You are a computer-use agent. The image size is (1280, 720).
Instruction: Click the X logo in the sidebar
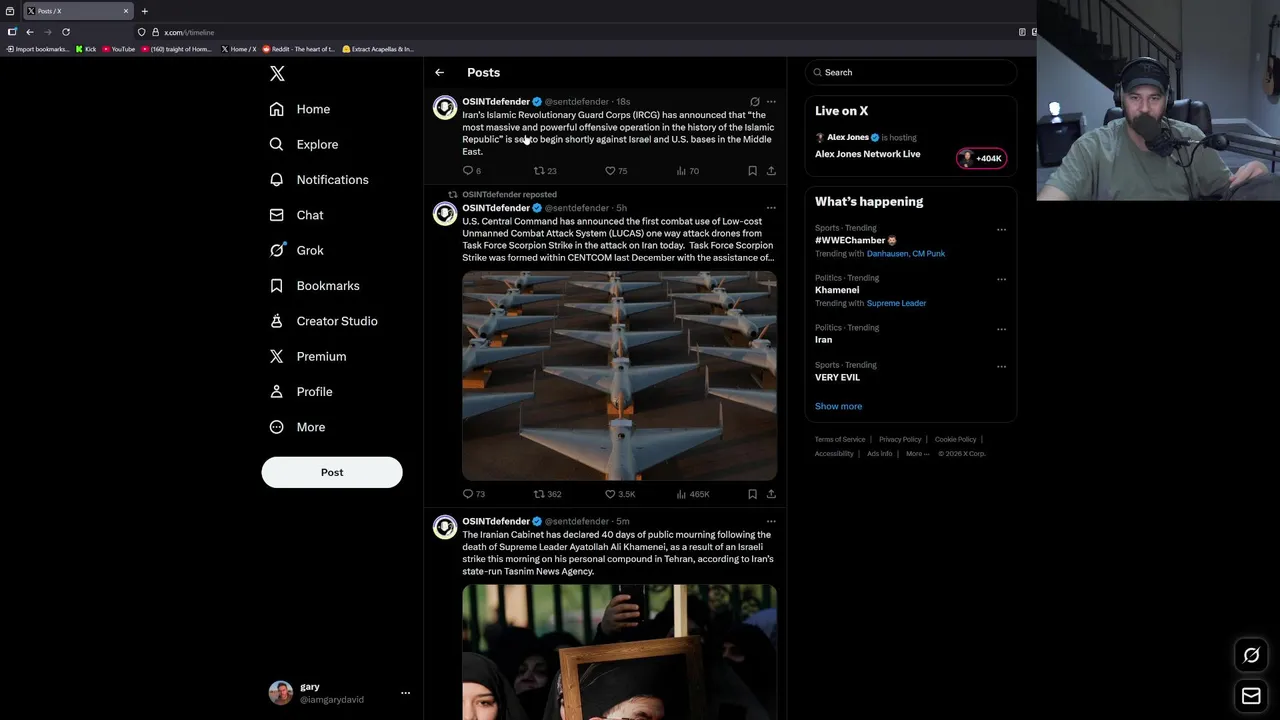(x=277, y=74)
